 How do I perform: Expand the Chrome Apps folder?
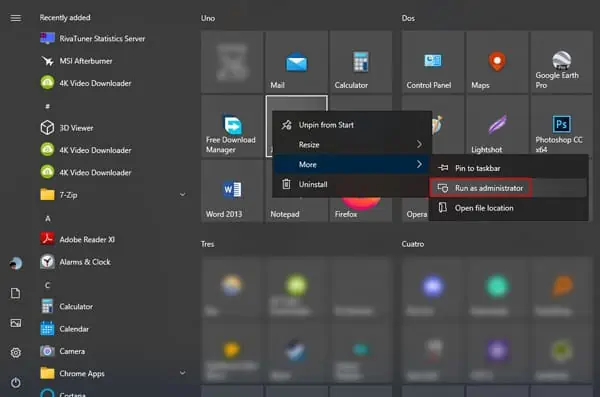pyautogui.click(x=183, y=373)
